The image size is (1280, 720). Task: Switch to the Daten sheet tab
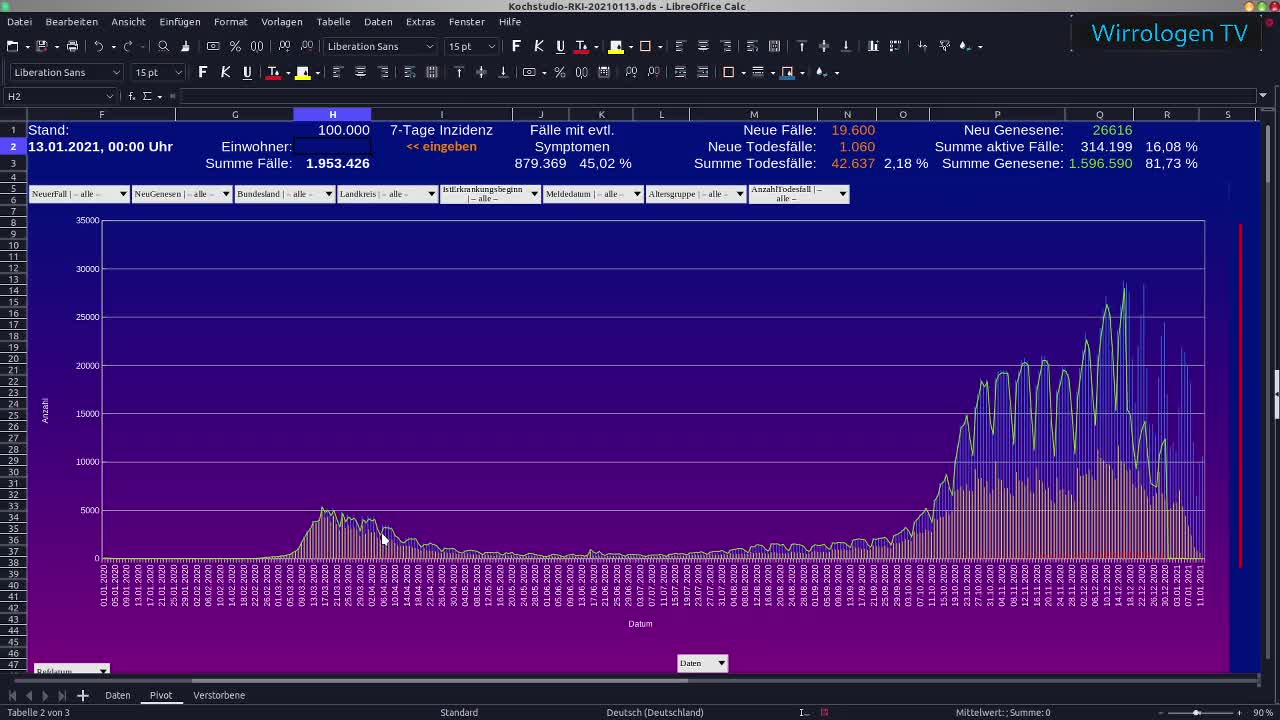pos(117,695)
